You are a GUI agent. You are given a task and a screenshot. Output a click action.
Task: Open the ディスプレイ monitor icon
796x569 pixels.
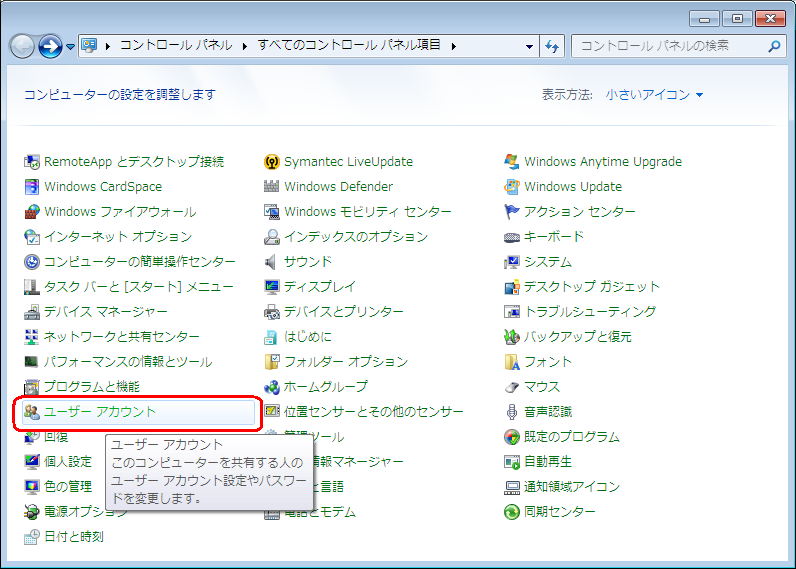pos(272,287)
